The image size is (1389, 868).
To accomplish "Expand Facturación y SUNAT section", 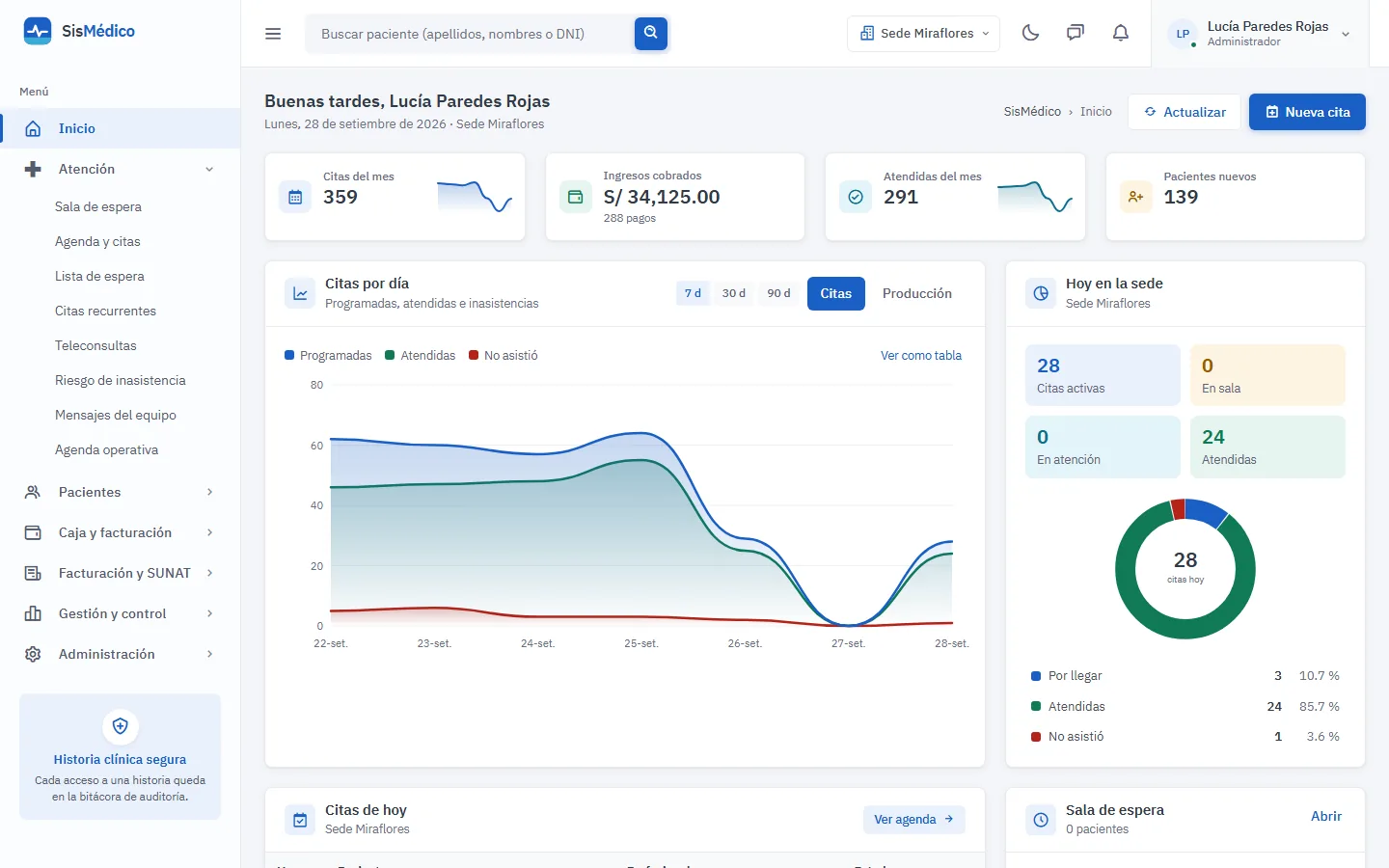I will (x=121, y=573).
